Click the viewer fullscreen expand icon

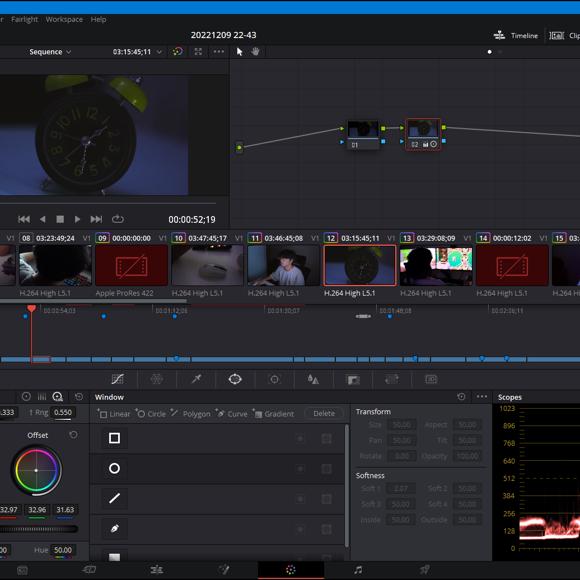[x=198, y=52]
